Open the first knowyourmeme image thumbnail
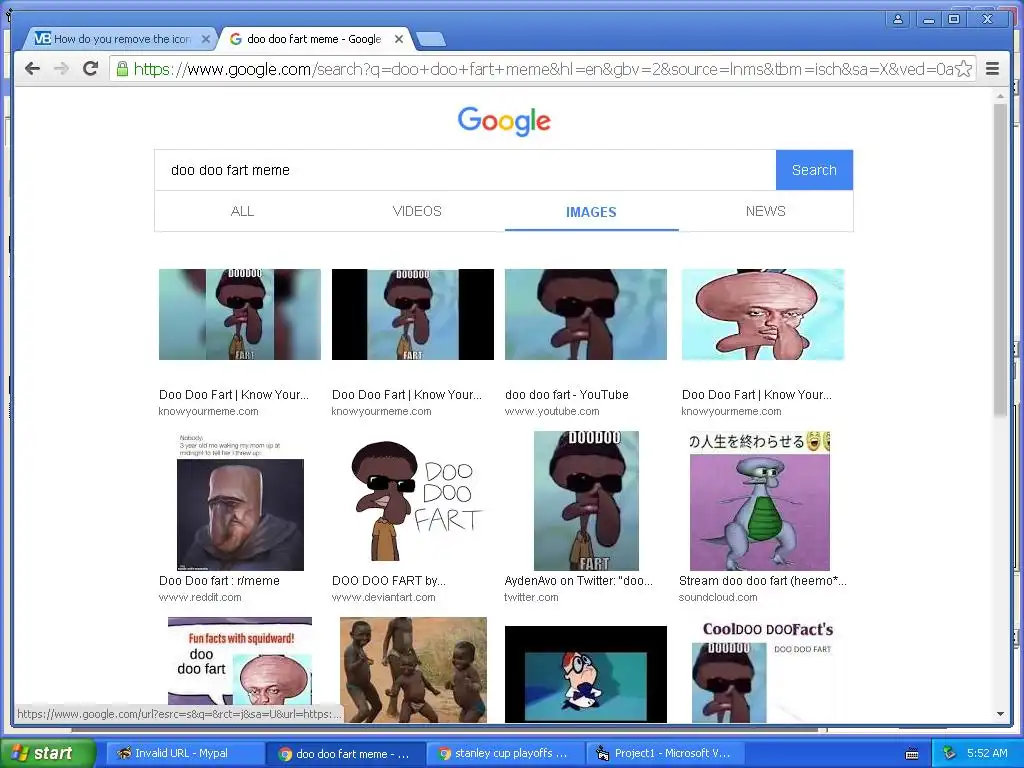Image resolution: width=1024 pixels, height=768 pixels. pyautogui.click(x=240, y=314)
